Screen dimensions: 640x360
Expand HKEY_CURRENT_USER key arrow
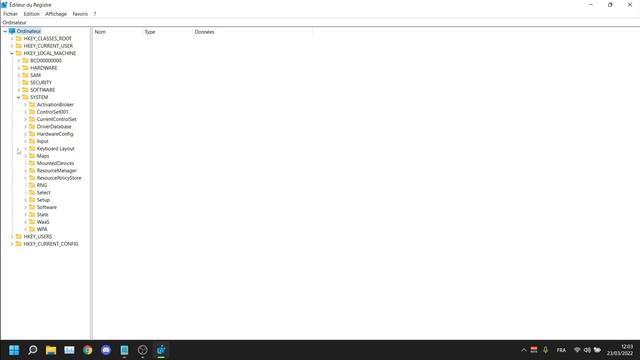[12, 46]
